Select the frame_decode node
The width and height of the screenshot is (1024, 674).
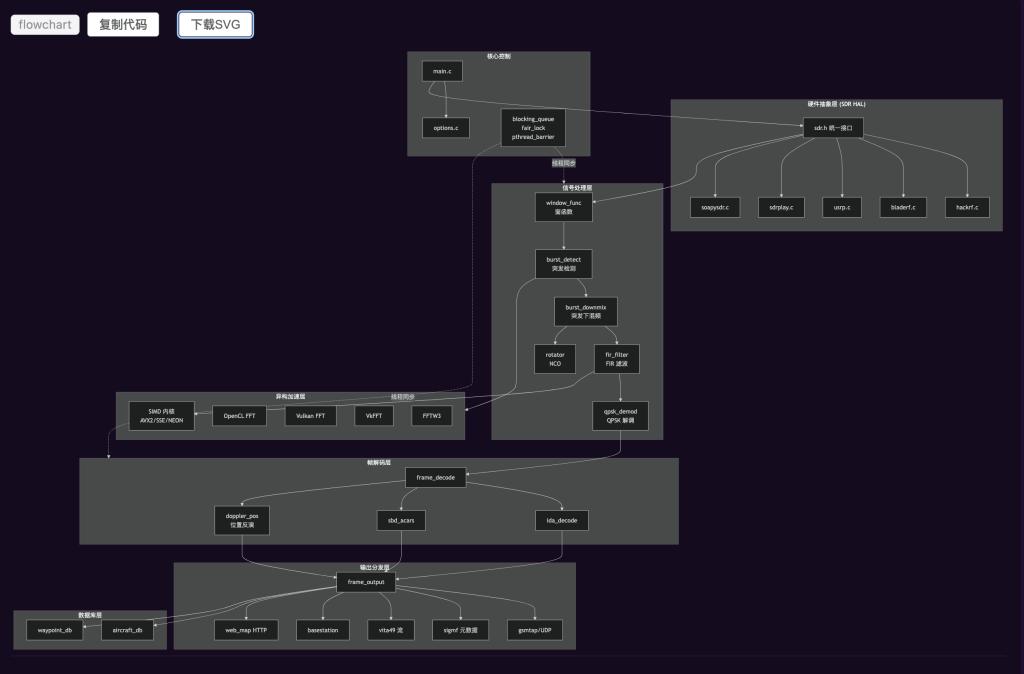(x=436, y=477)
